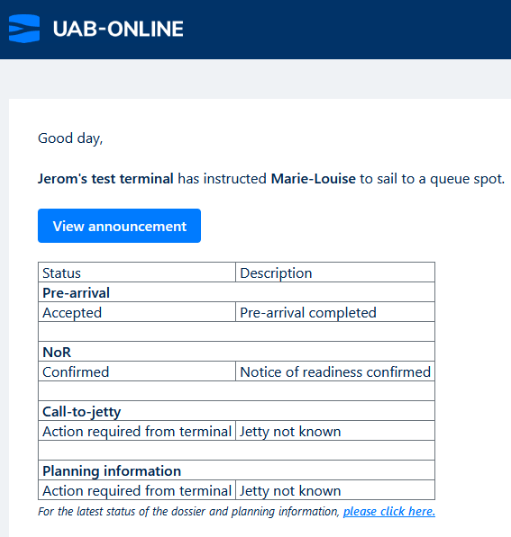Click Call-to-jetty 'Action required from terminal' cell
Screen dimensions: 511x537
(137, 431)
